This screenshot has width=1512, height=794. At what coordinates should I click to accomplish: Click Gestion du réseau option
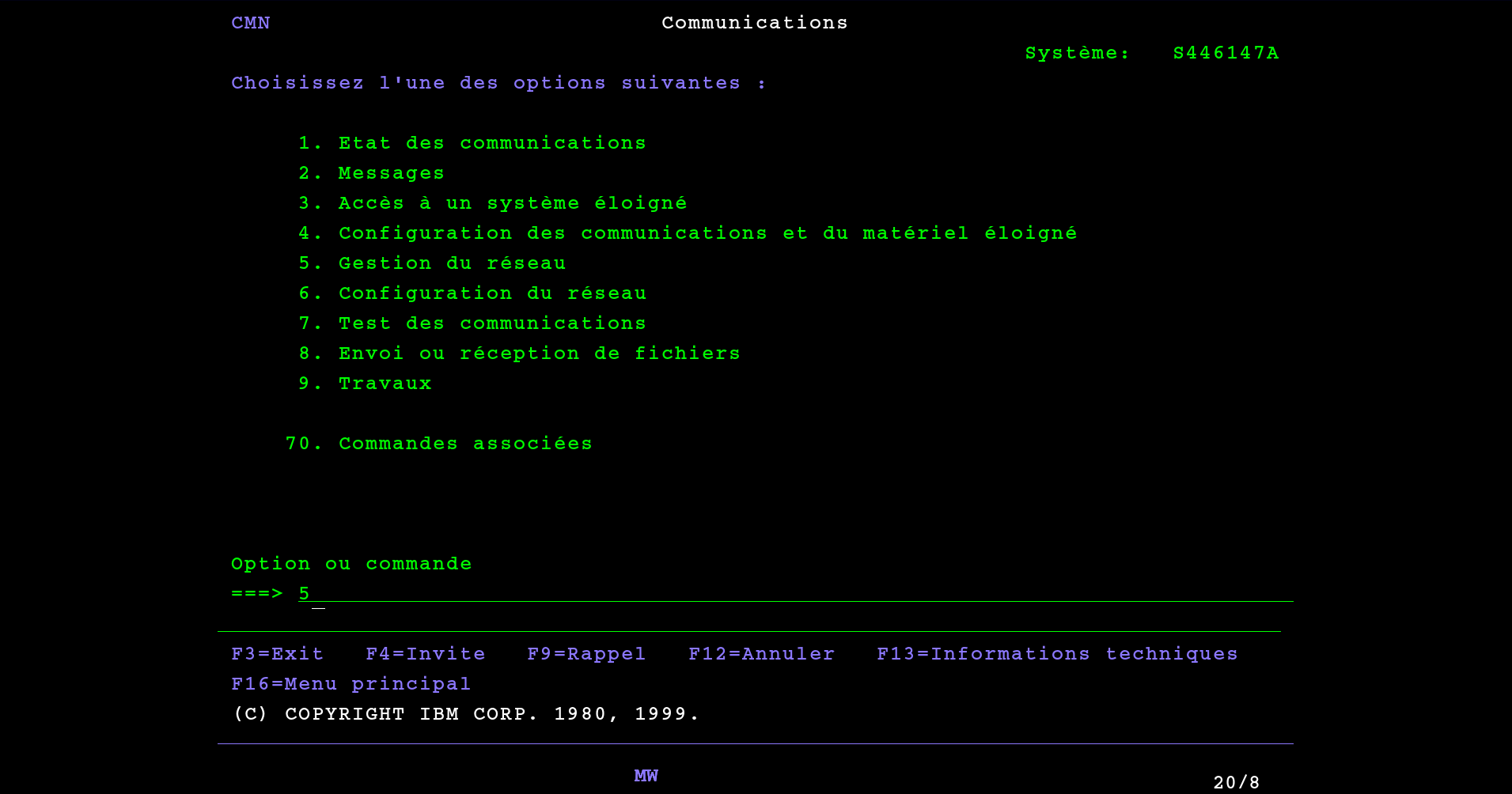[452, 263]
